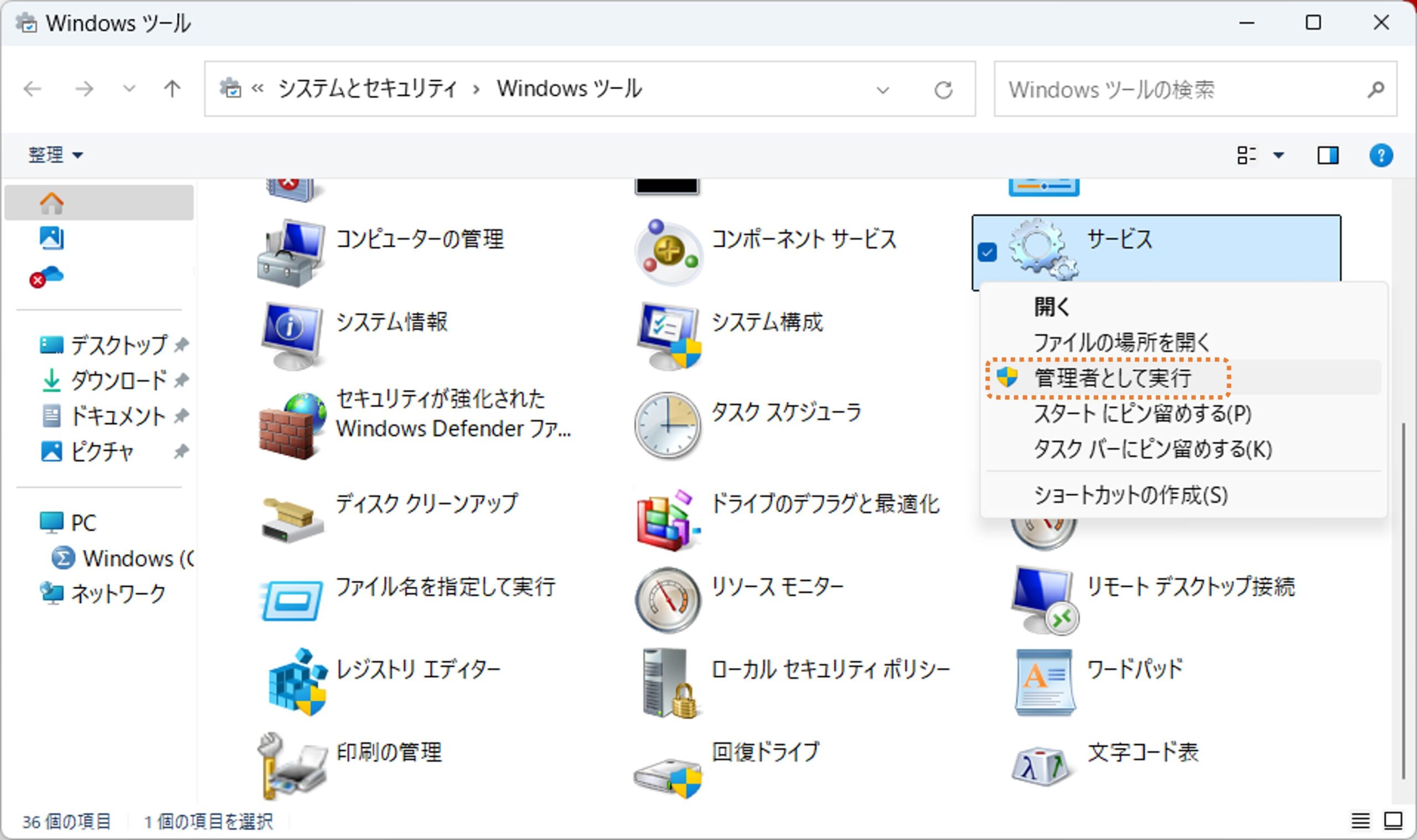This screenshot has height=840, width=1417.
Task: Open Gallery icon in navigation pane
Action: pyautogui.click(x=51, y=238)
